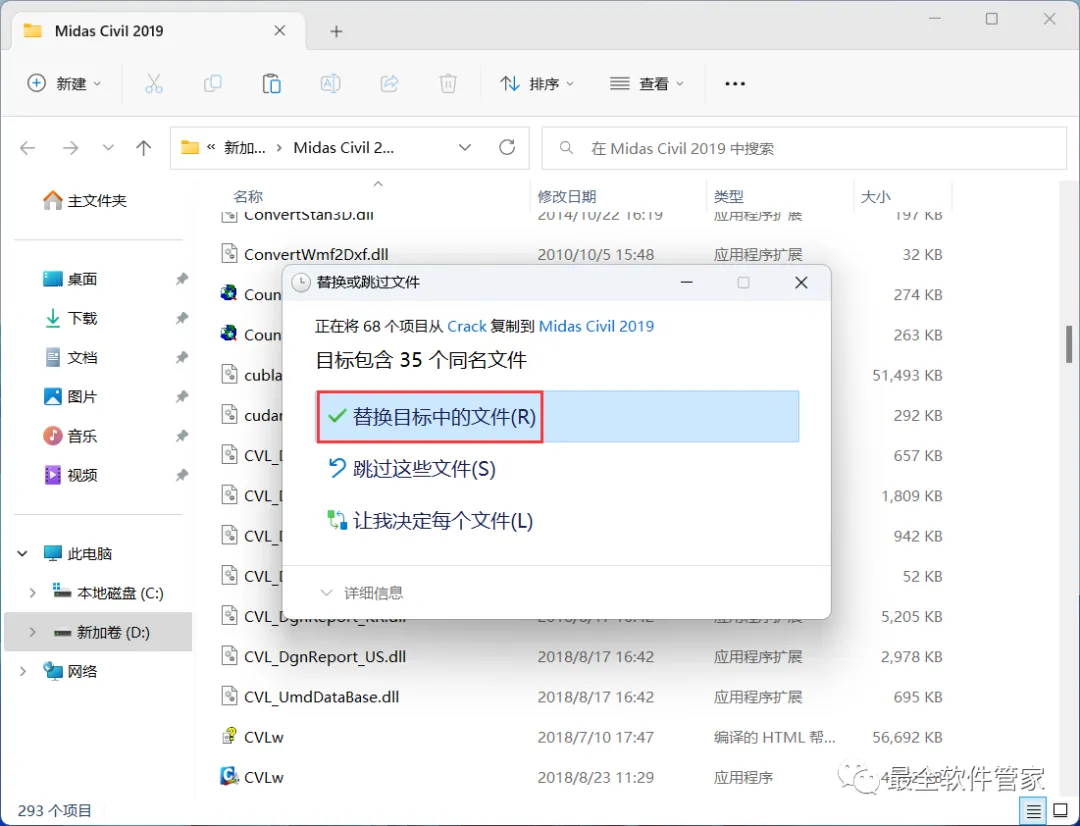Add a new Explorer tab
The image size is (1080, 826).
pos(336,32)
